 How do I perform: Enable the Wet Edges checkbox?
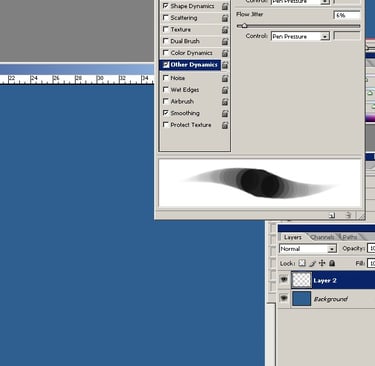[166, 89]
